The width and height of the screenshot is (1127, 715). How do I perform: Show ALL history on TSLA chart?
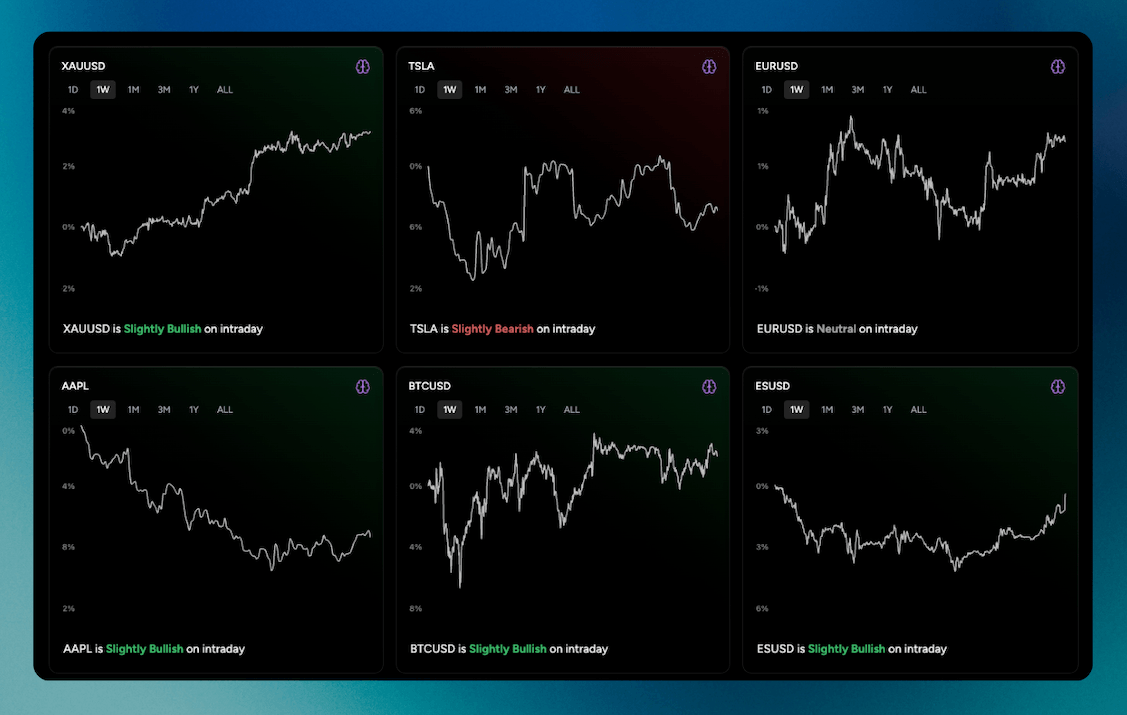(571, 90)
